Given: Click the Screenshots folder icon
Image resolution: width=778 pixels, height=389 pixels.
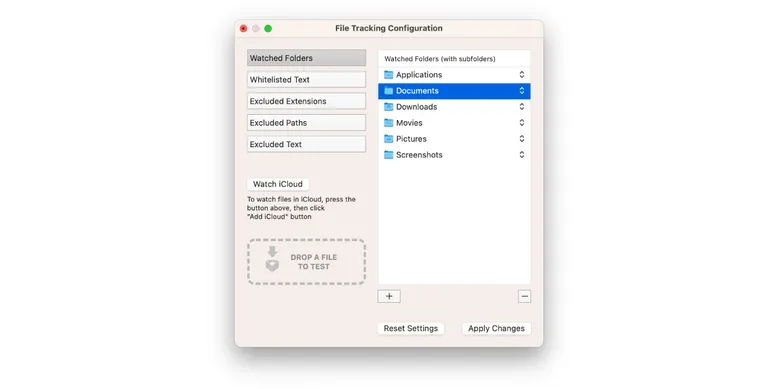Looking at the screenshot, I should point(389,155).
